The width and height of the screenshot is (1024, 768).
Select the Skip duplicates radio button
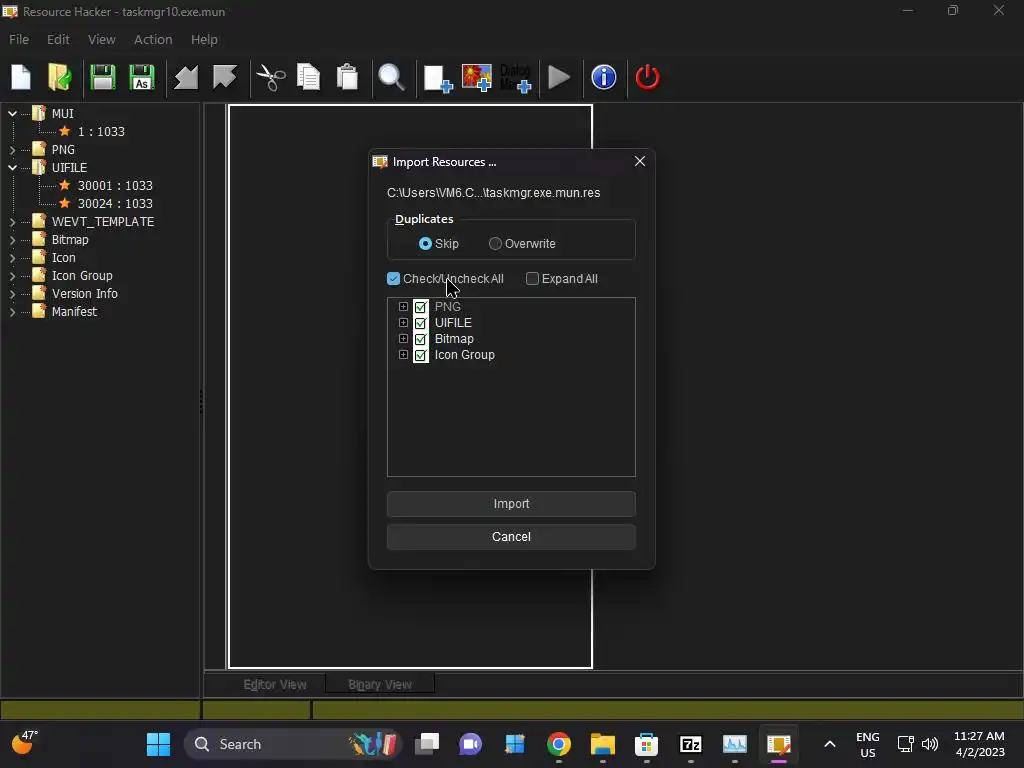pos(425,244)
